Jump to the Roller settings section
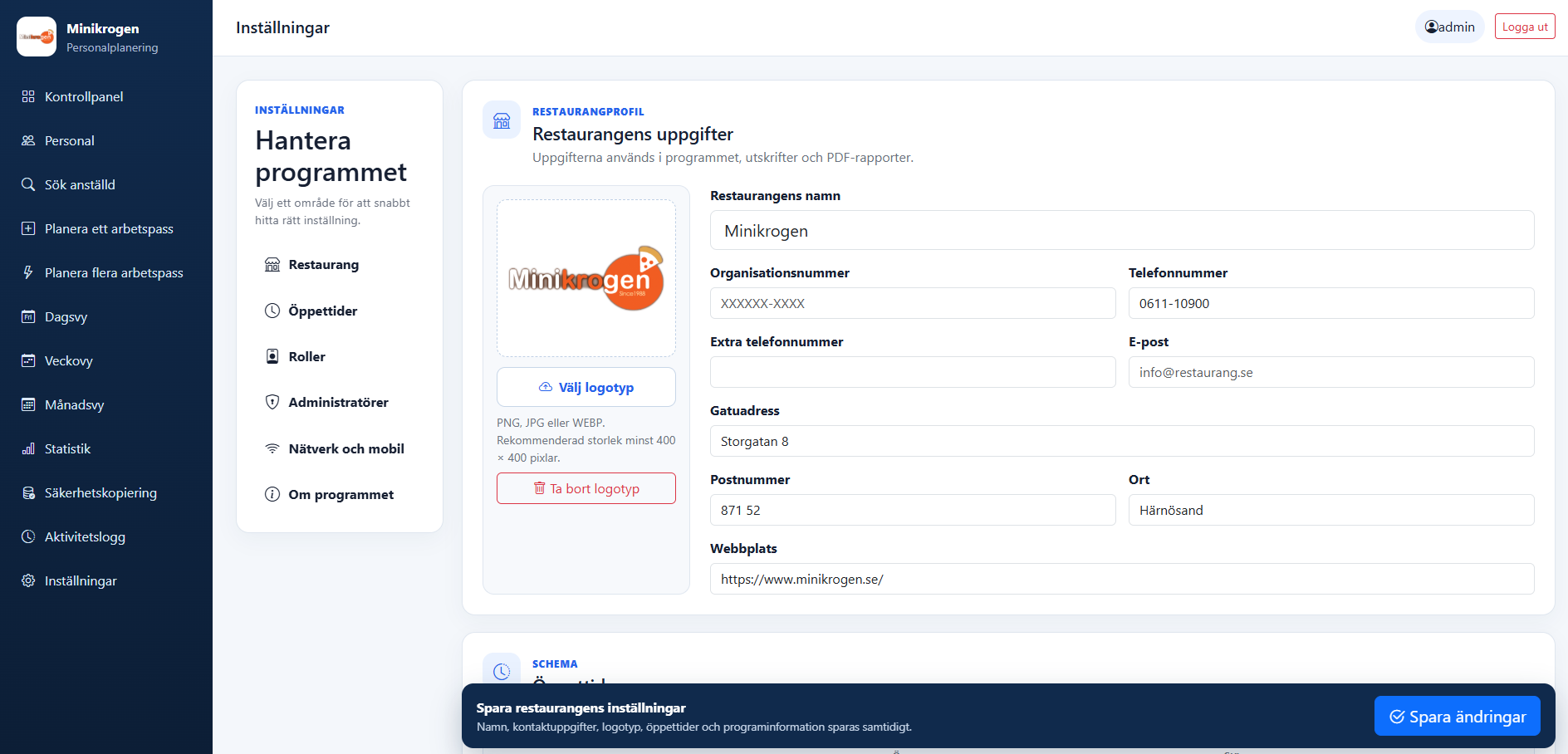This screenshot has height=754, width=1568. pyautogui.click(x=340, y=356)
